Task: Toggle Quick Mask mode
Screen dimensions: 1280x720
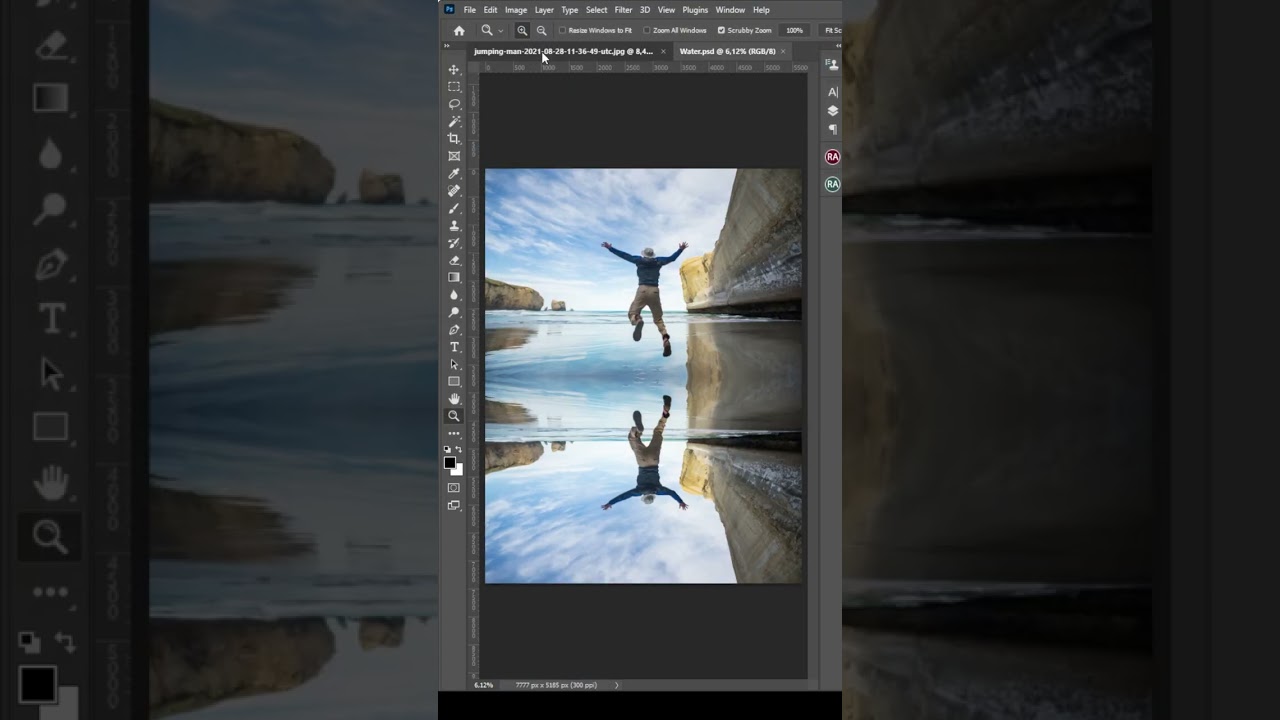Action: coord(454,488)
